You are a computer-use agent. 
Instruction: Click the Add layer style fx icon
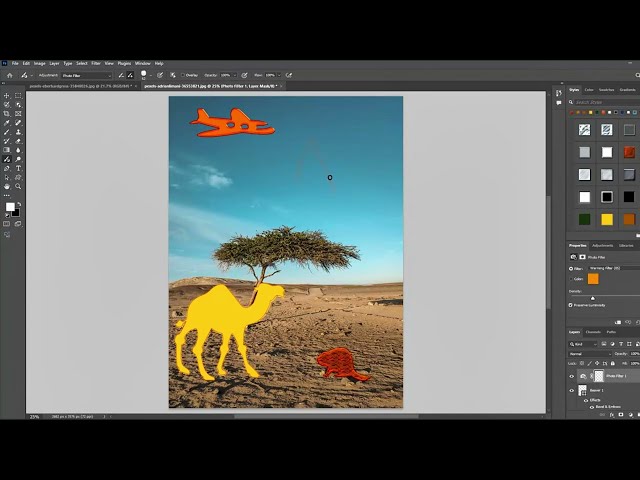612,415
